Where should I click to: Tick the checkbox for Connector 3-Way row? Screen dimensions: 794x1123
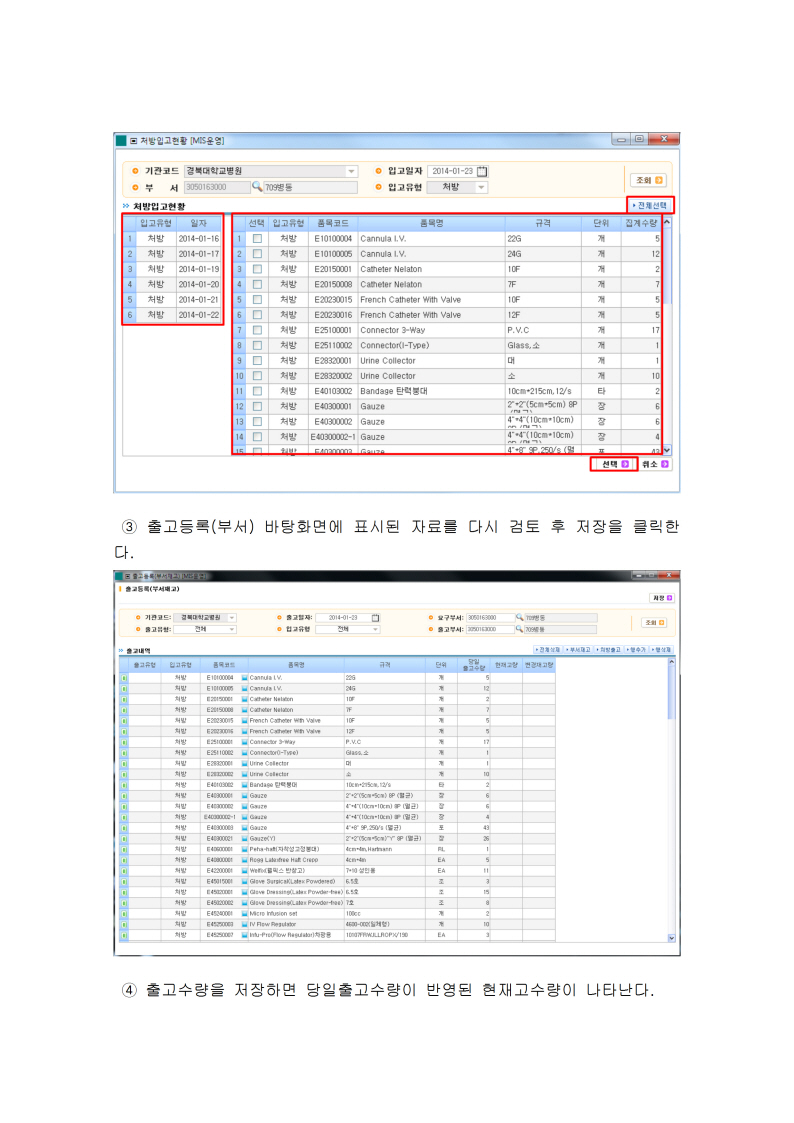pyautogui.click(x=257, y=330)
